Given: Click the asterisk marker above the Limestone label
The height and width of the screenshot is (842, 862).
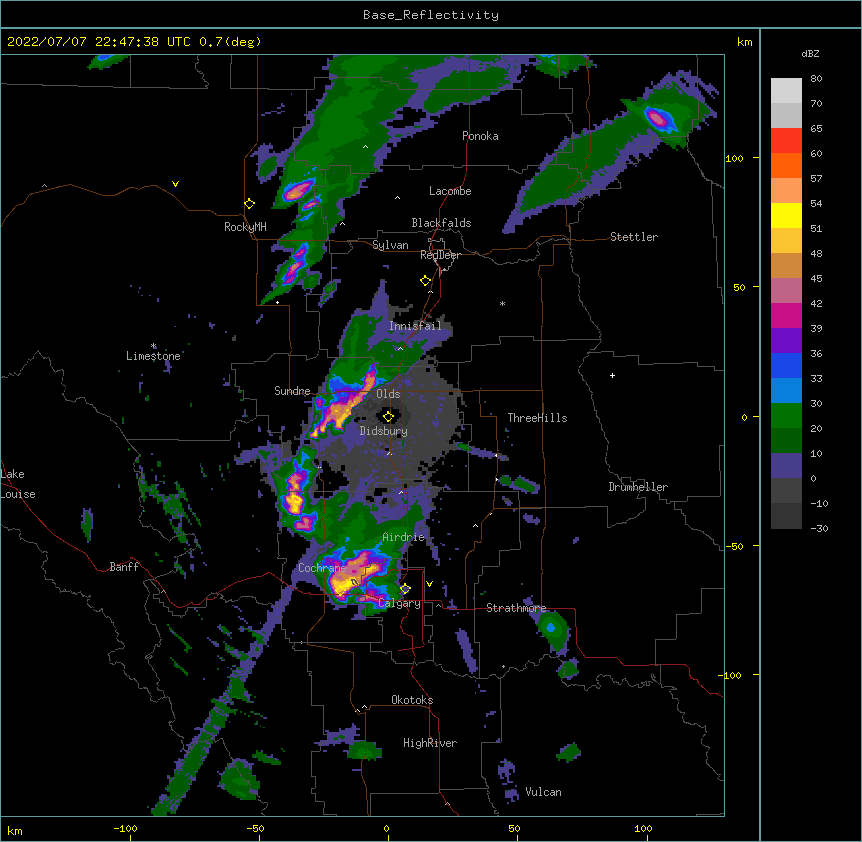Looking at the screenshot, I should [153, 346].
